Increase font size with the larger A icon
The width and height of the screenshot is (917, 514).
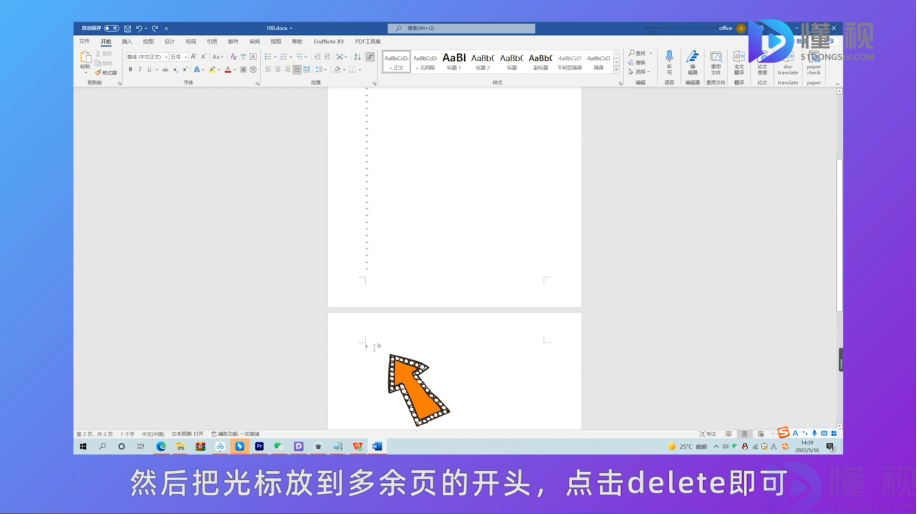pyautogui.click(x=194, y=57)
